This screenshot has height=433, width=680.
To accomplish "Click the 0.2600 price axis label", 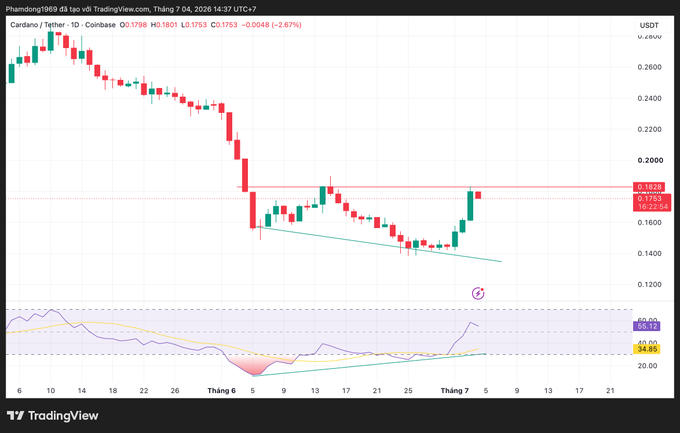I will [x=650, y=67].
